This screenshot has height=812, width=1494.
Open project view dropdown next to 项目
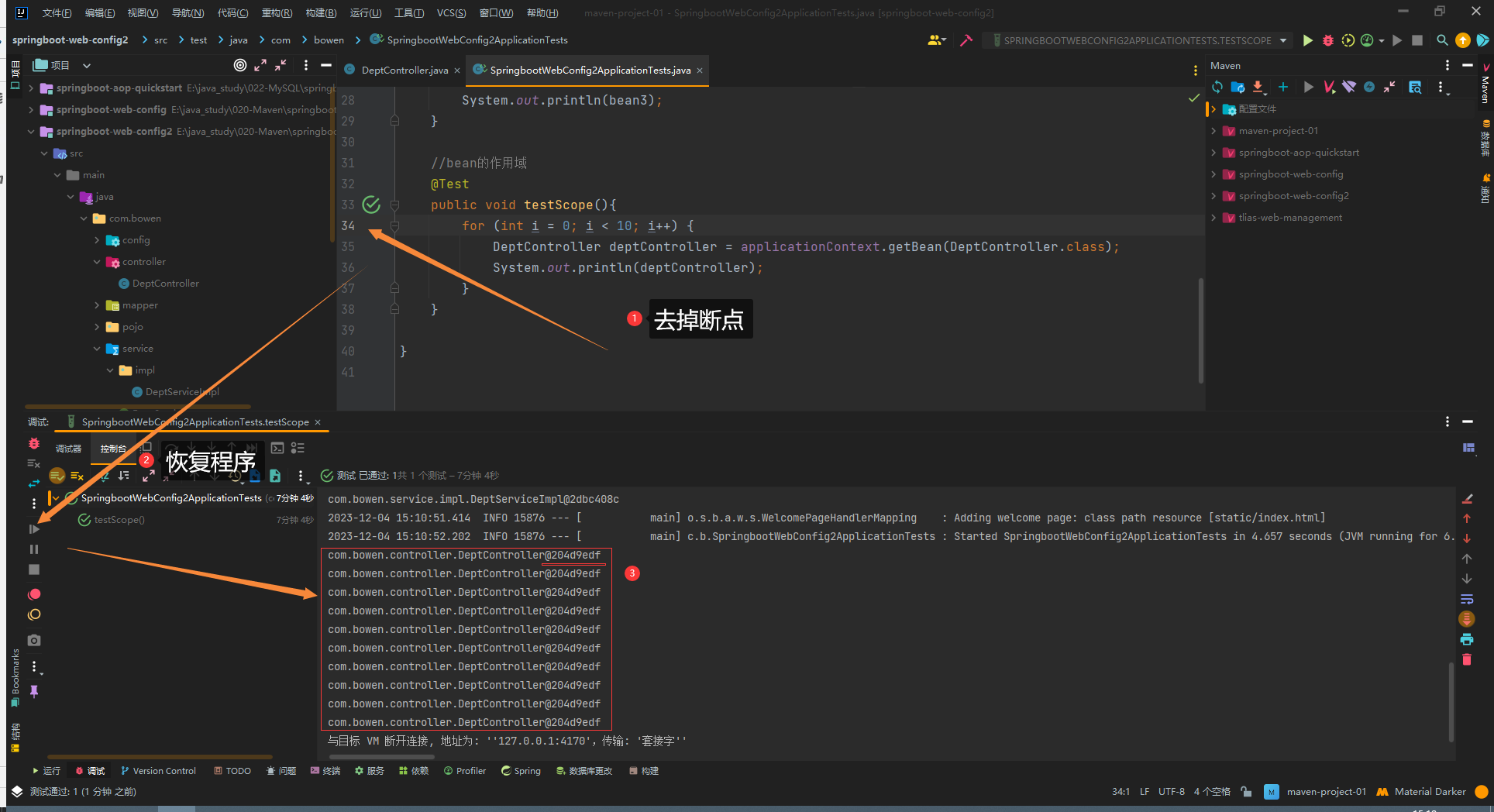point(87,66)
